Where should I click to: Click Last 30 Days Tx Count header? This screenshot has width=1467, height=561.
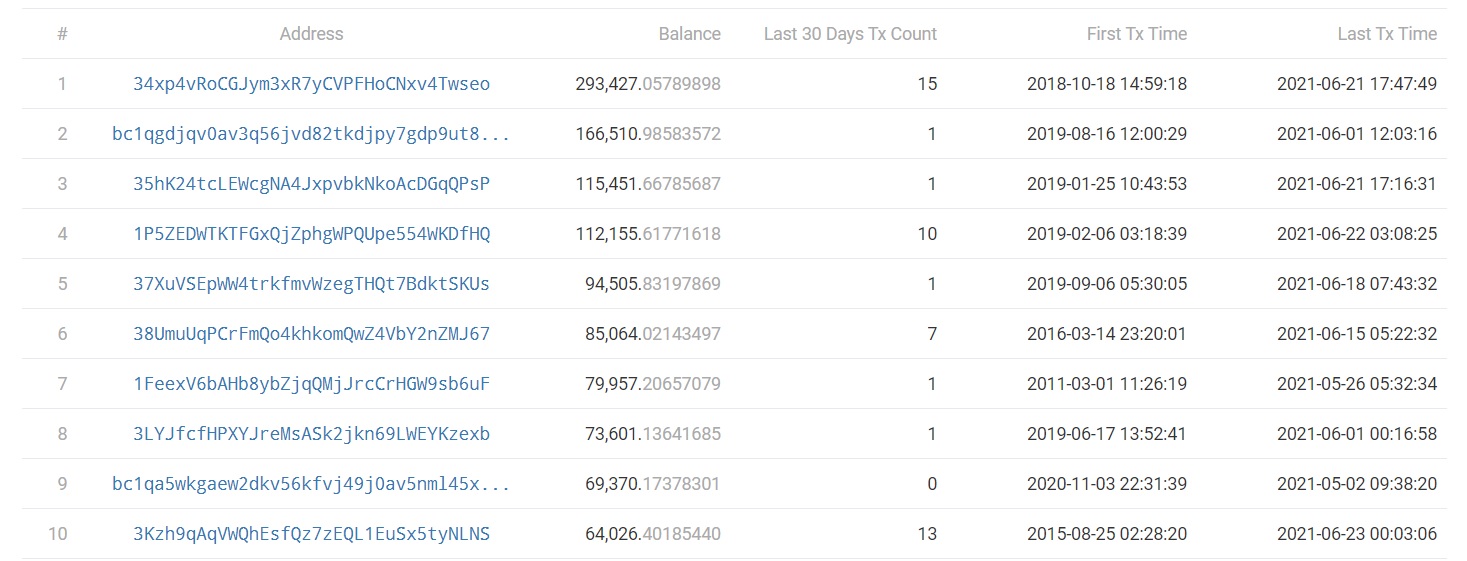(850, 34)
